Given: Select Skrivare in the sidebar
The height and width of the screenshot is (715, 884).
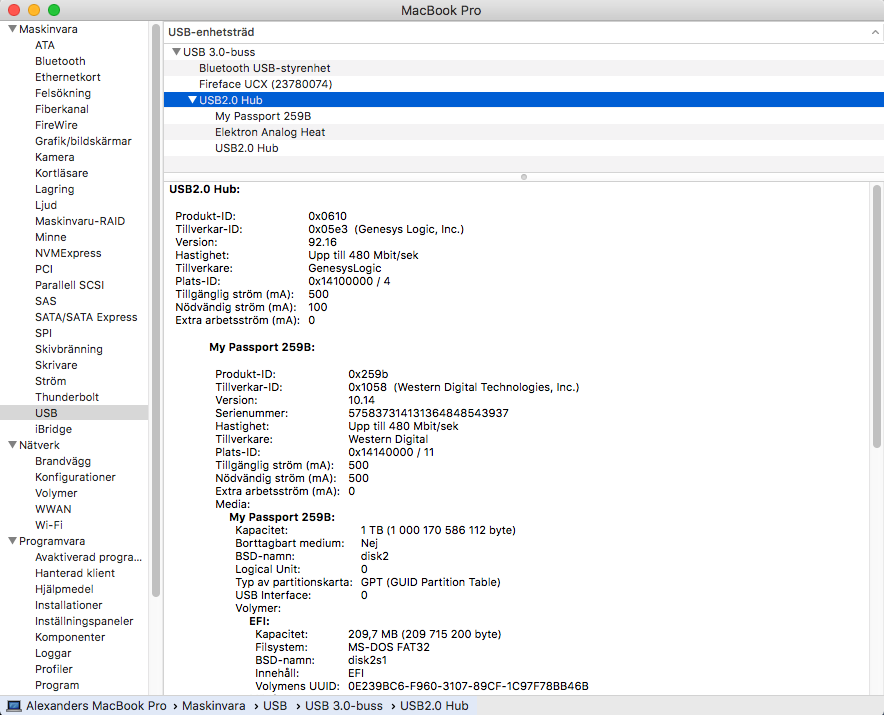Looking at the screenshot, I should point(56,365).
